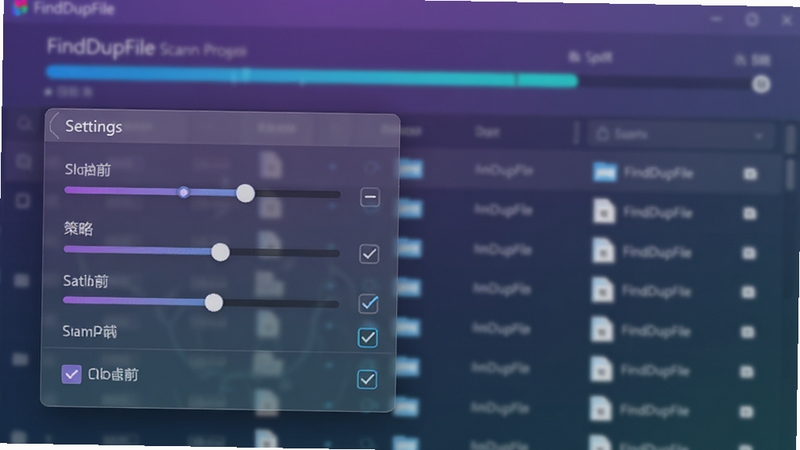
Task: Click the FindDupFile app logo in title bar
Action: tap(19, 7)
